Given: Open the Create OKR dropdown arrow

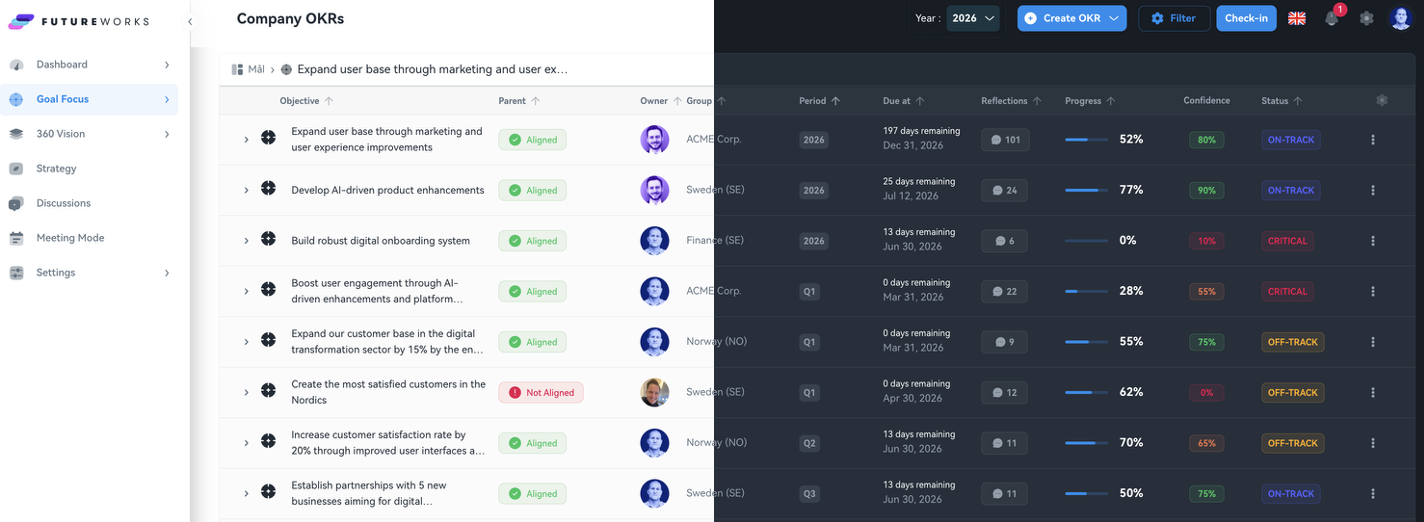Looking at the screenshot, I should click(1114, 18).
